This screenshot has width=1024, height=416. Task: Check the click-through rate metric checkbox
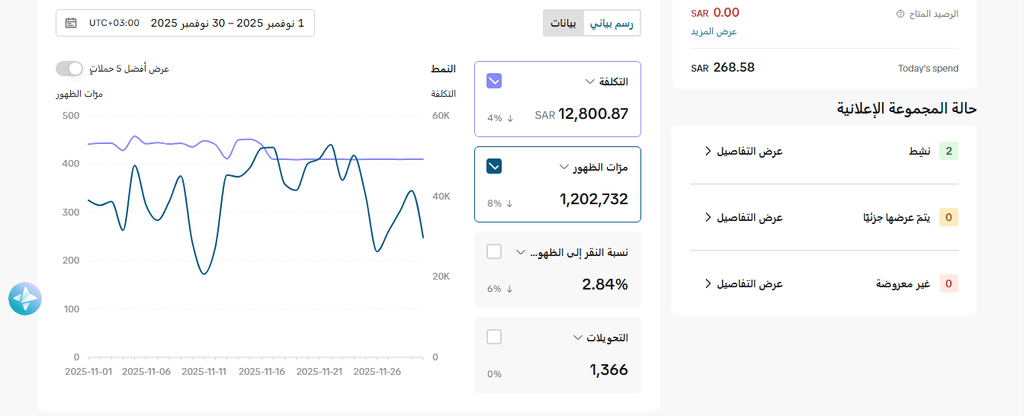tap(494, 251)
